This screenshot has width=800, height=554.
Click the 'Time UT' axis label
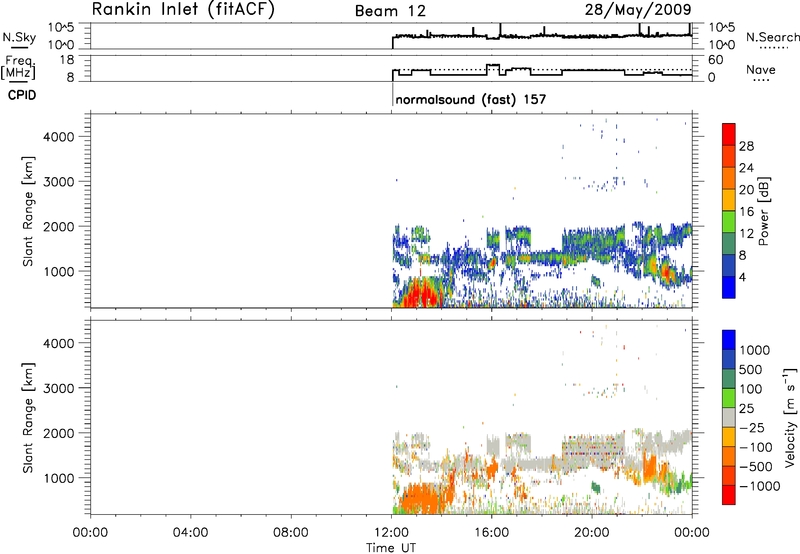pyautogui.click(x=391, y=548)
